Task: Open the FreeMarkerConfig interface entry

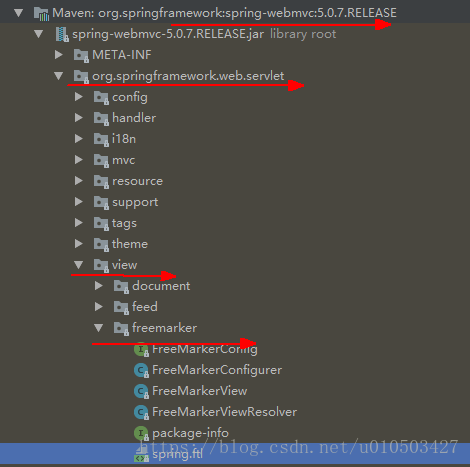Action: (x=205, y=349)
